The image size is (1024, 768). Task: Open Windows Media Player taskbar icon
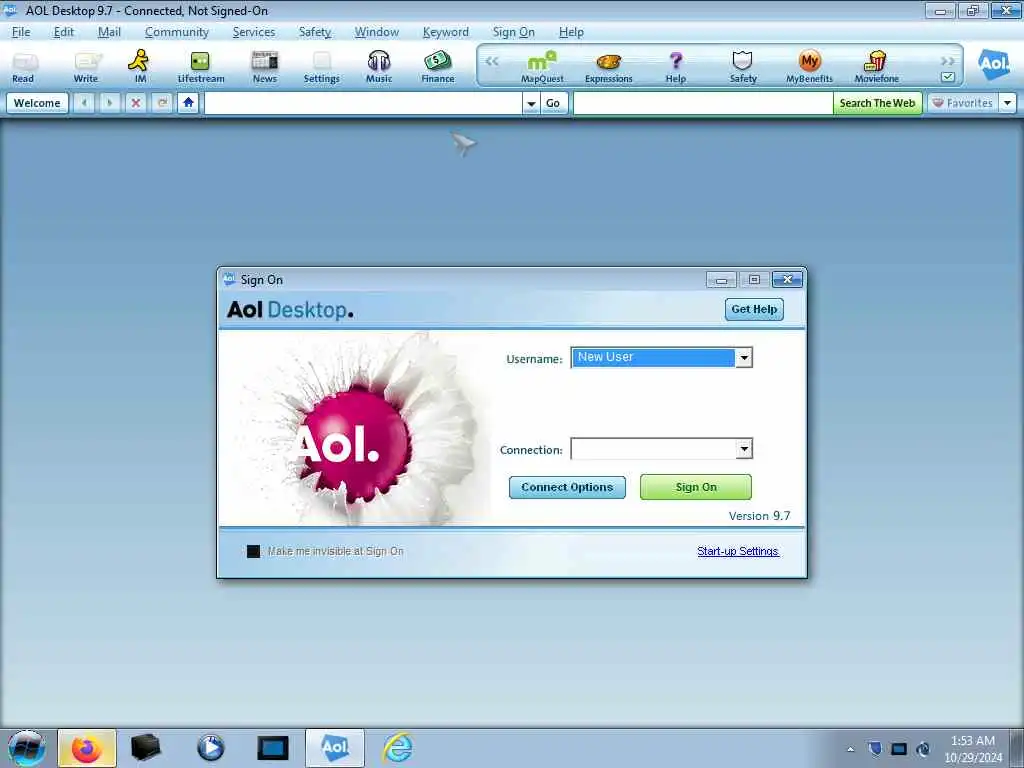tap(210, 748)
